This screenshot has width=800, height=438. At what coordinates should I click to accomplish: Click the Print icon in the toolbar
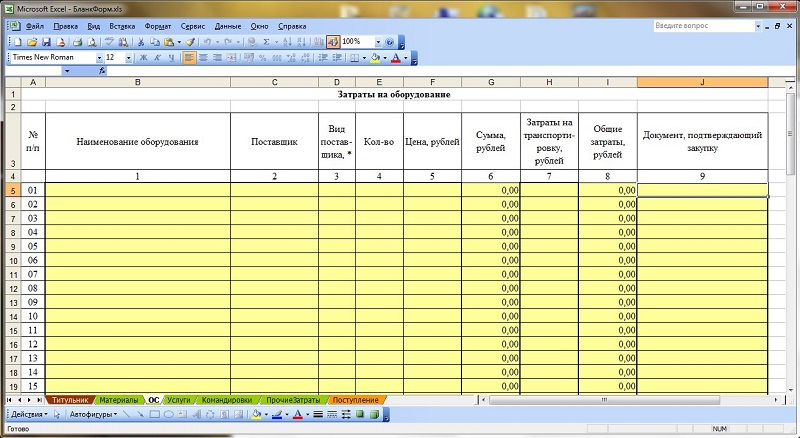tap(77, 43)
